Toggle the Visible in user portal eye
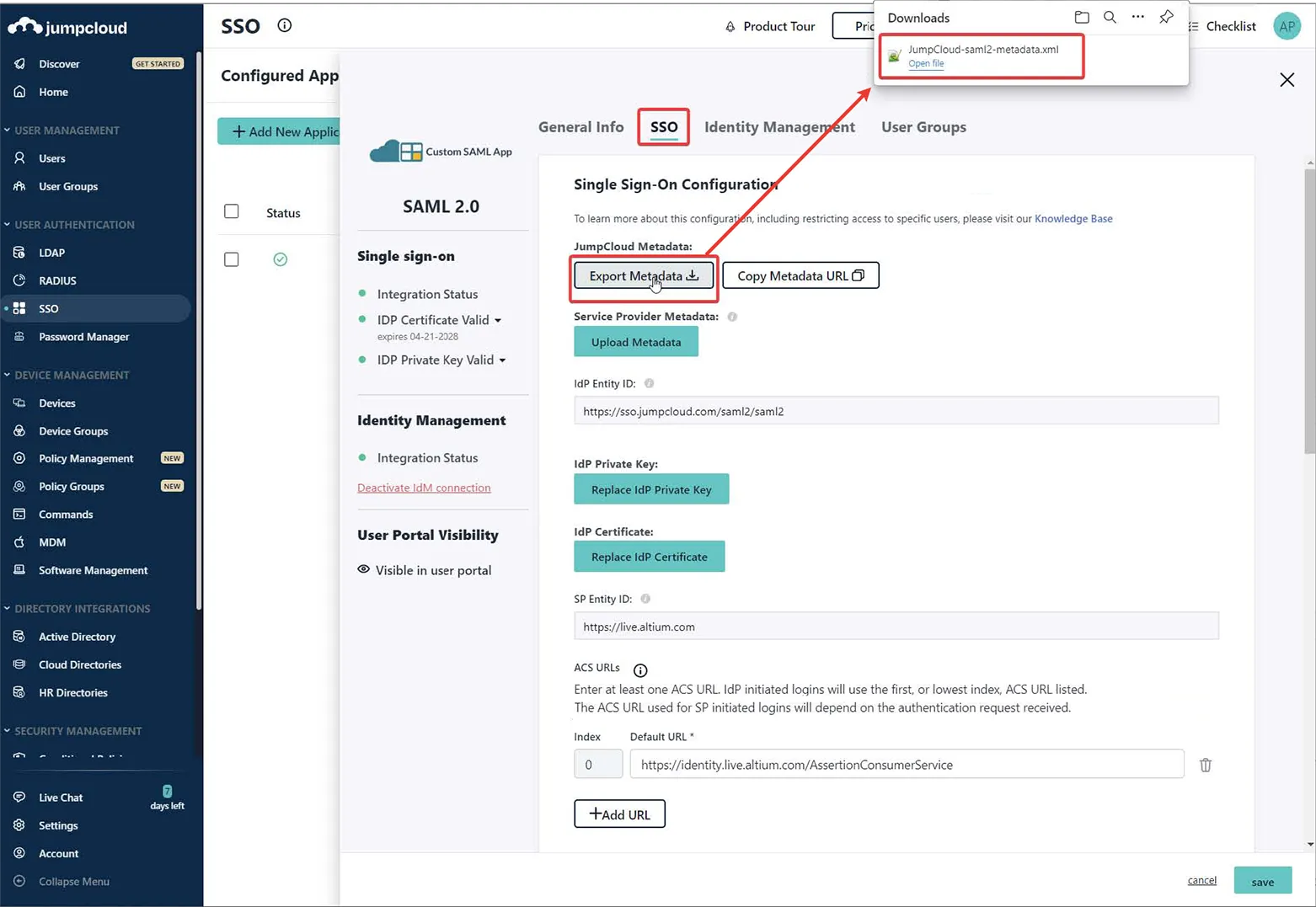Viewport: 1316px width, 907px height. (364, 569)
